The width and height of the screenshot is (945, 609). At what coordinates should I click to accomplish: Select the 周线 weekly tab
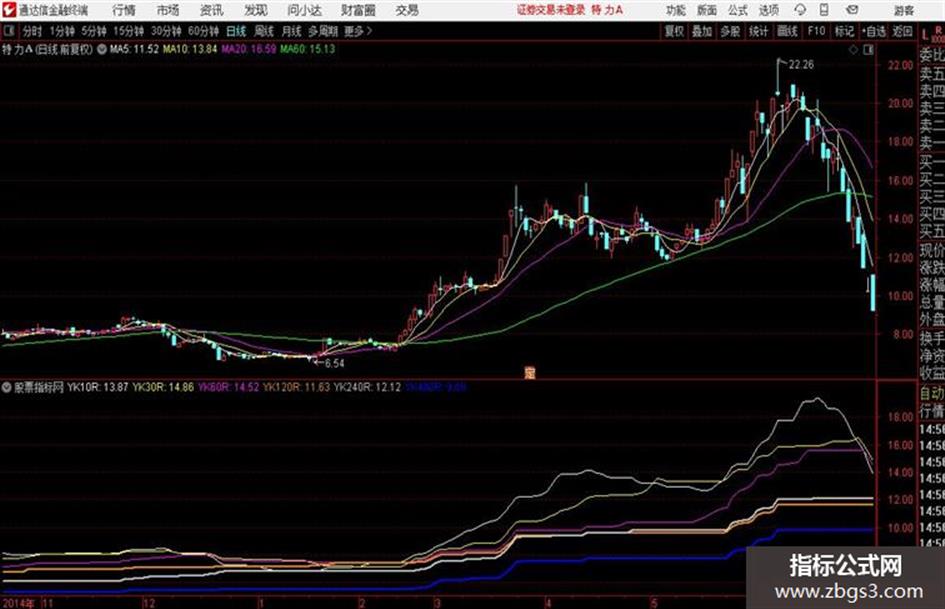[x=264, y=31]
